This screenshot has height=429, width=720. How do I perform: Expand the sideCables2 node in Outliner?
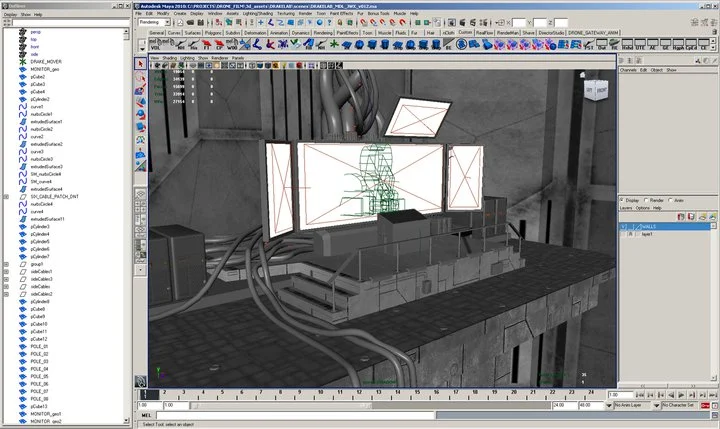click(6, 294)
